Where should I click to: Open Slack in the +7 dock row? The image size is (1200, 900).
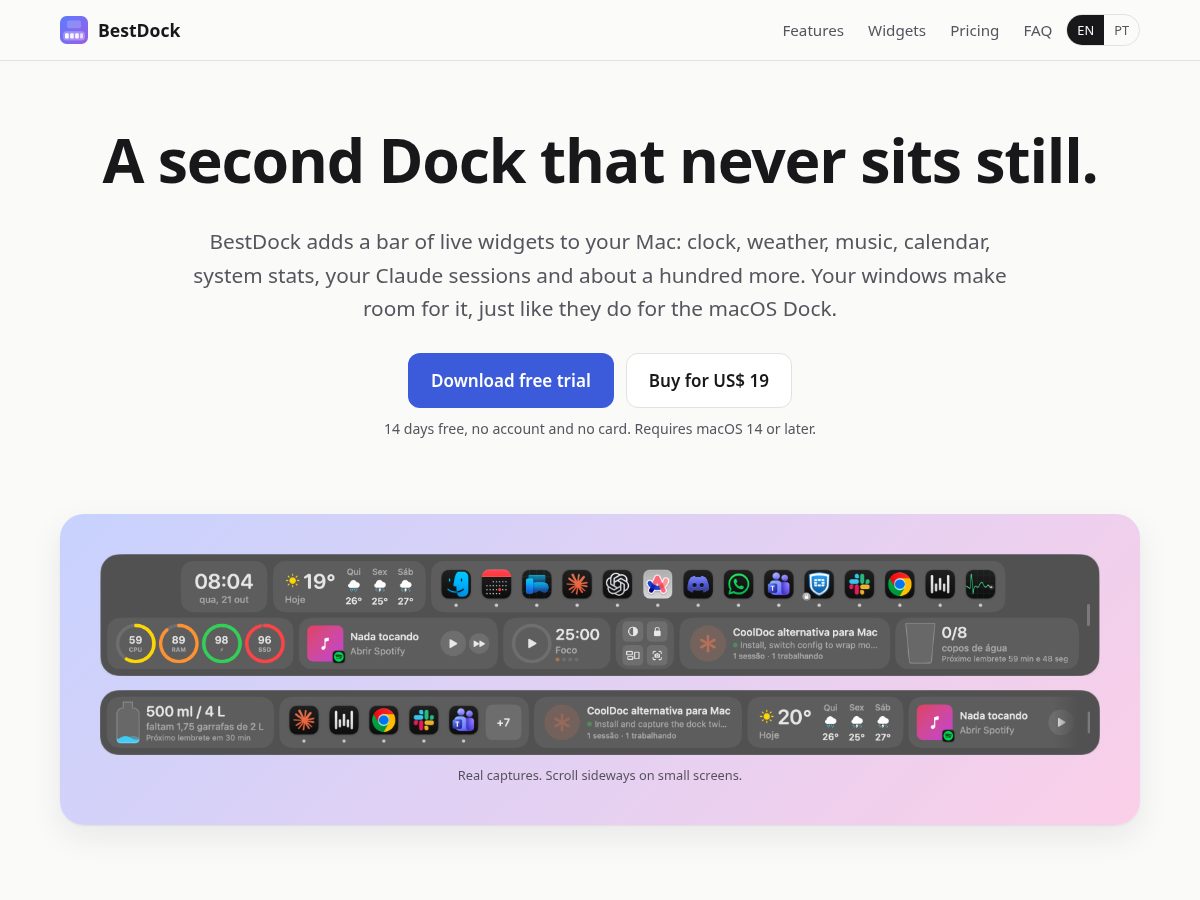tap(424, 720)
